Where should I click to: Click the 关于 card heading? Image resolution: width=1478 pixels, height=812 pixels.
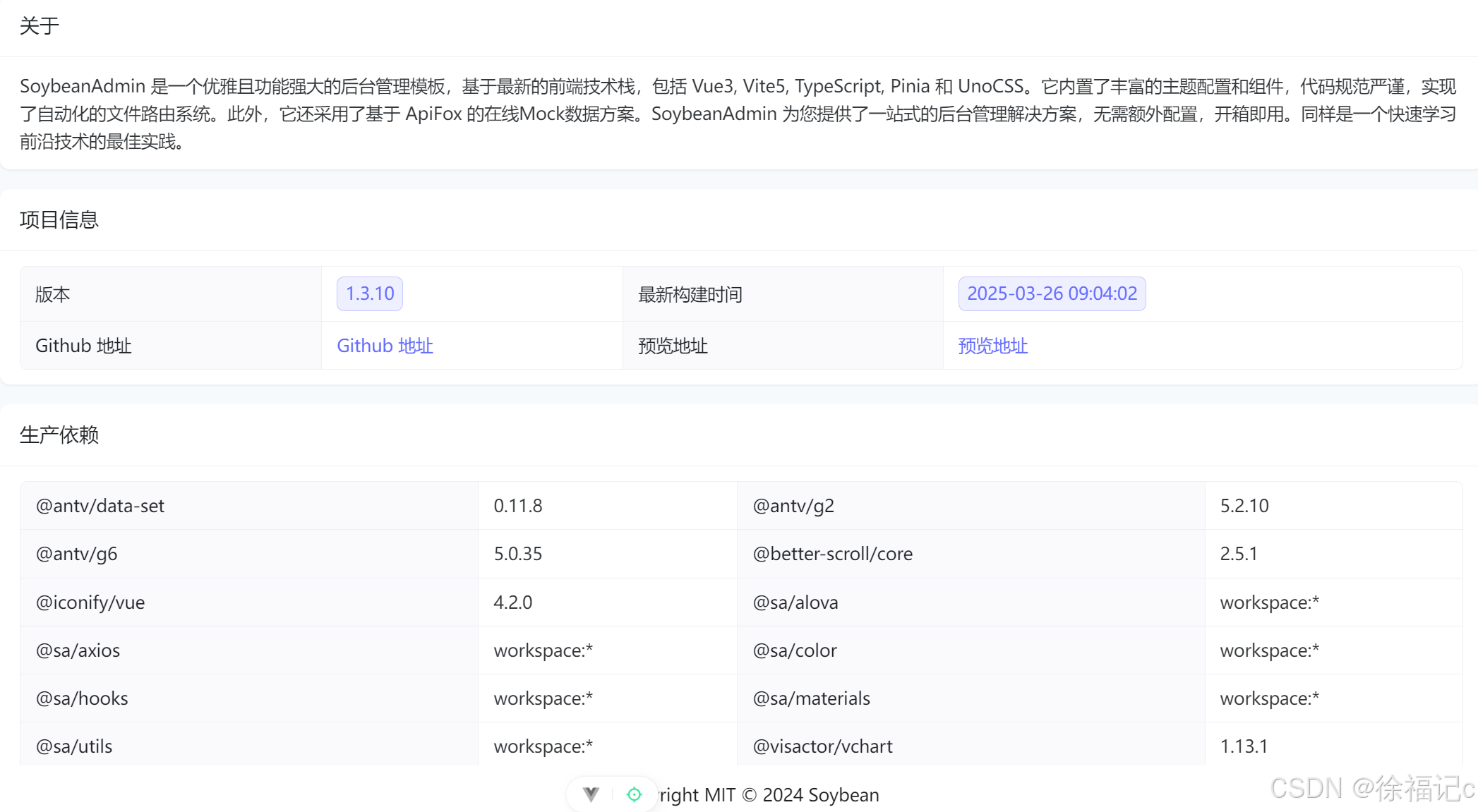pos(40,26)
